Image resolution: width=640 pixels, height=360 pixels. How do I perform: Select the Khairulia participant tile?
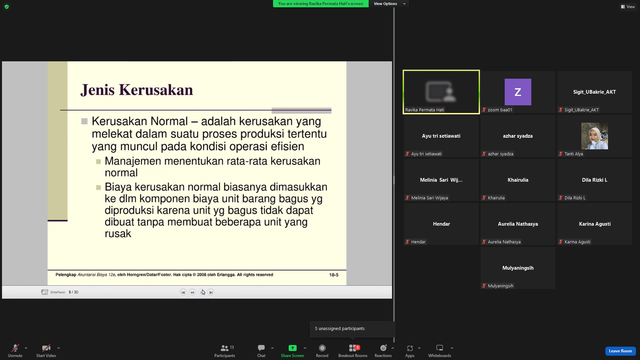pos(518,180)
